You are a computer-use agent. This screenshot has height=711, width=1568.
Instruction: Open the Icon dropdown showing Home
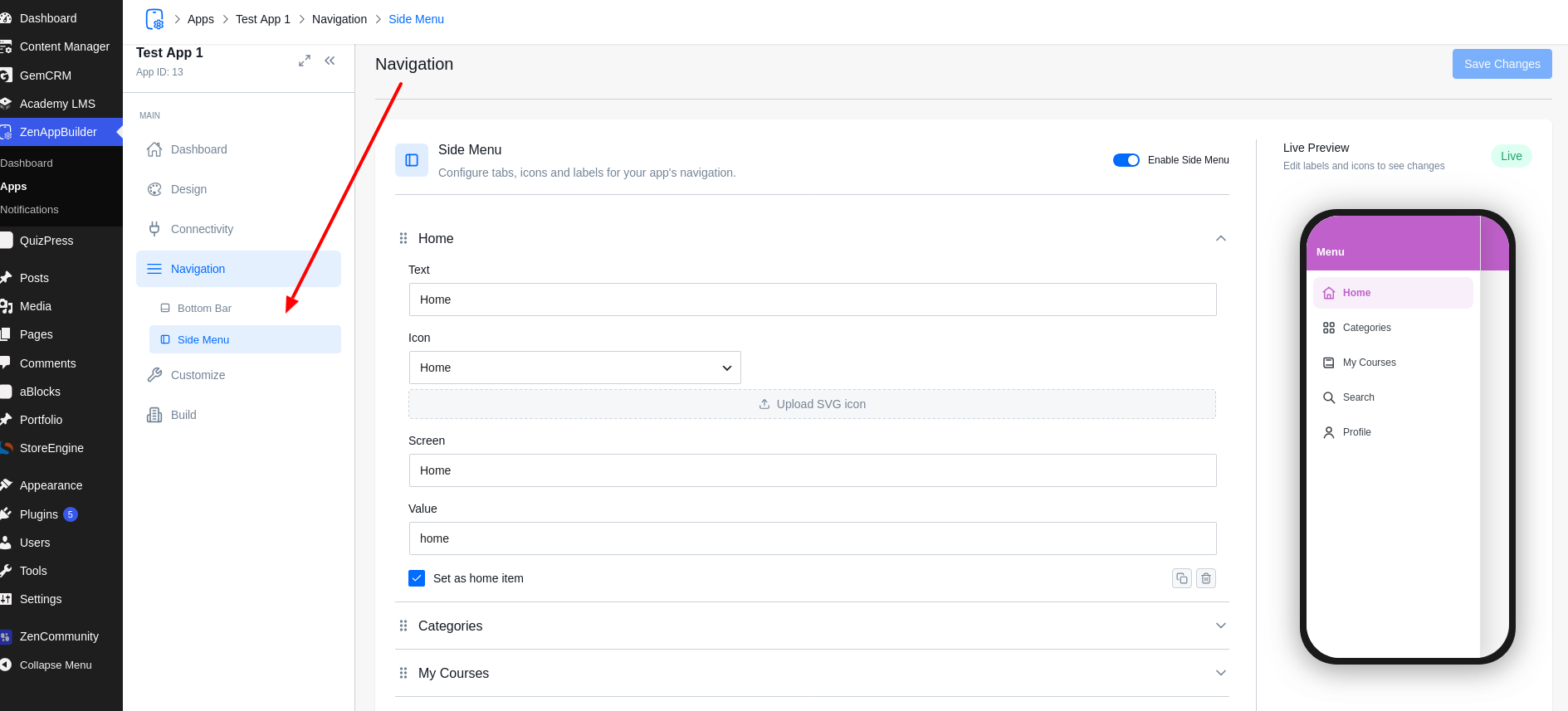coord(574,368)
